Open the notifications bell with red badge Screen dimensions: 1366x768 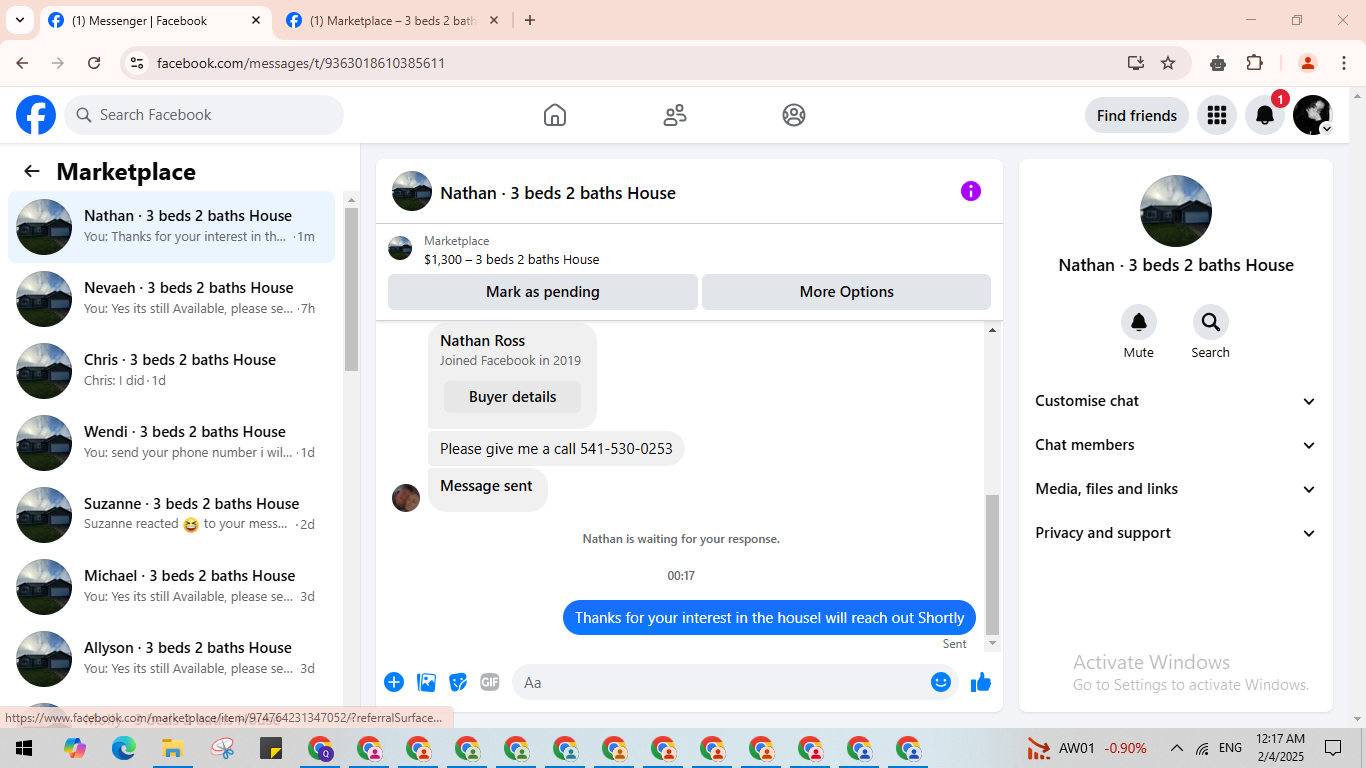point(1265,115)
